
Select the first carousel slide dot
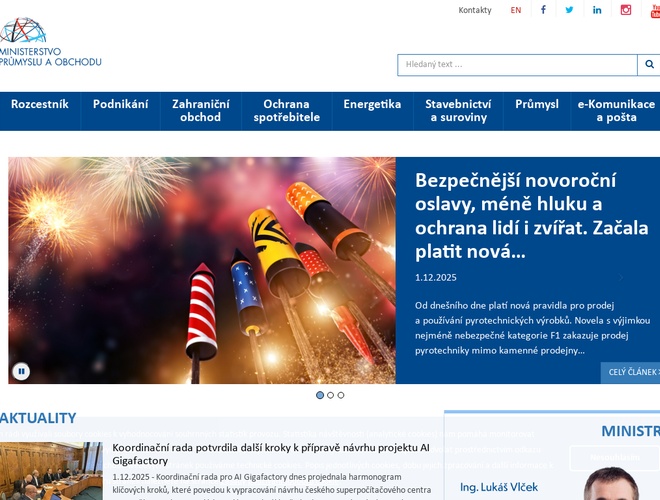click(320, 395)
